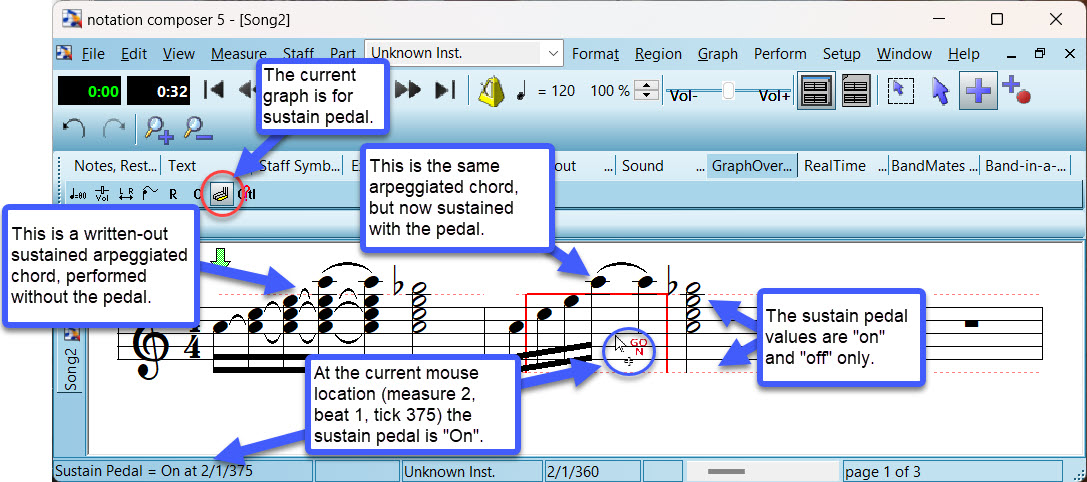The width and height of the screenshot is (1087, 482).
Task: Switch to the Notes, Rests palette tab
Action: tap(116, 166)
